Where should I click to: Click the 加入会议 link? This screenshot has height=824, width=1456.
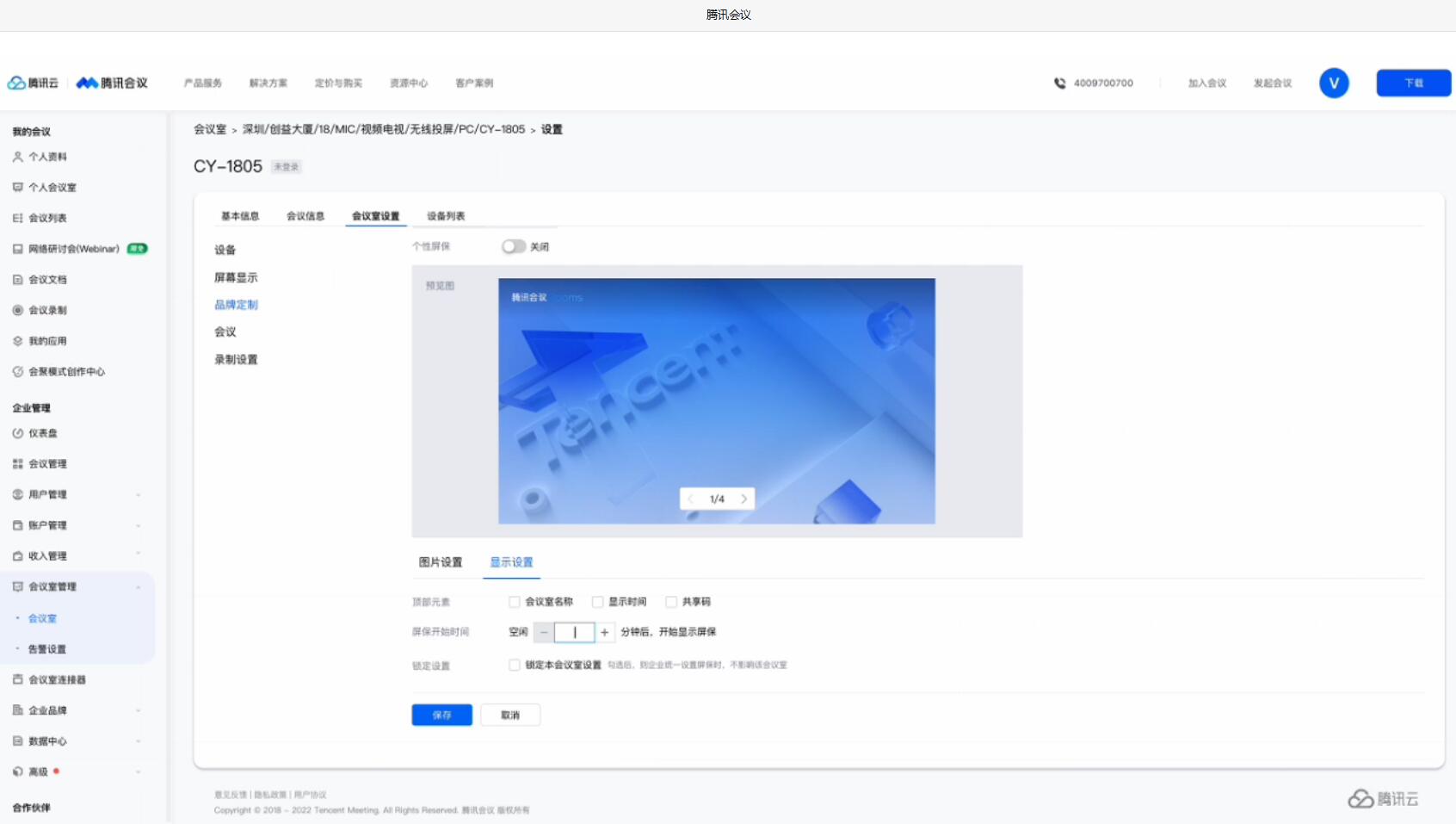pos(1207,84)
